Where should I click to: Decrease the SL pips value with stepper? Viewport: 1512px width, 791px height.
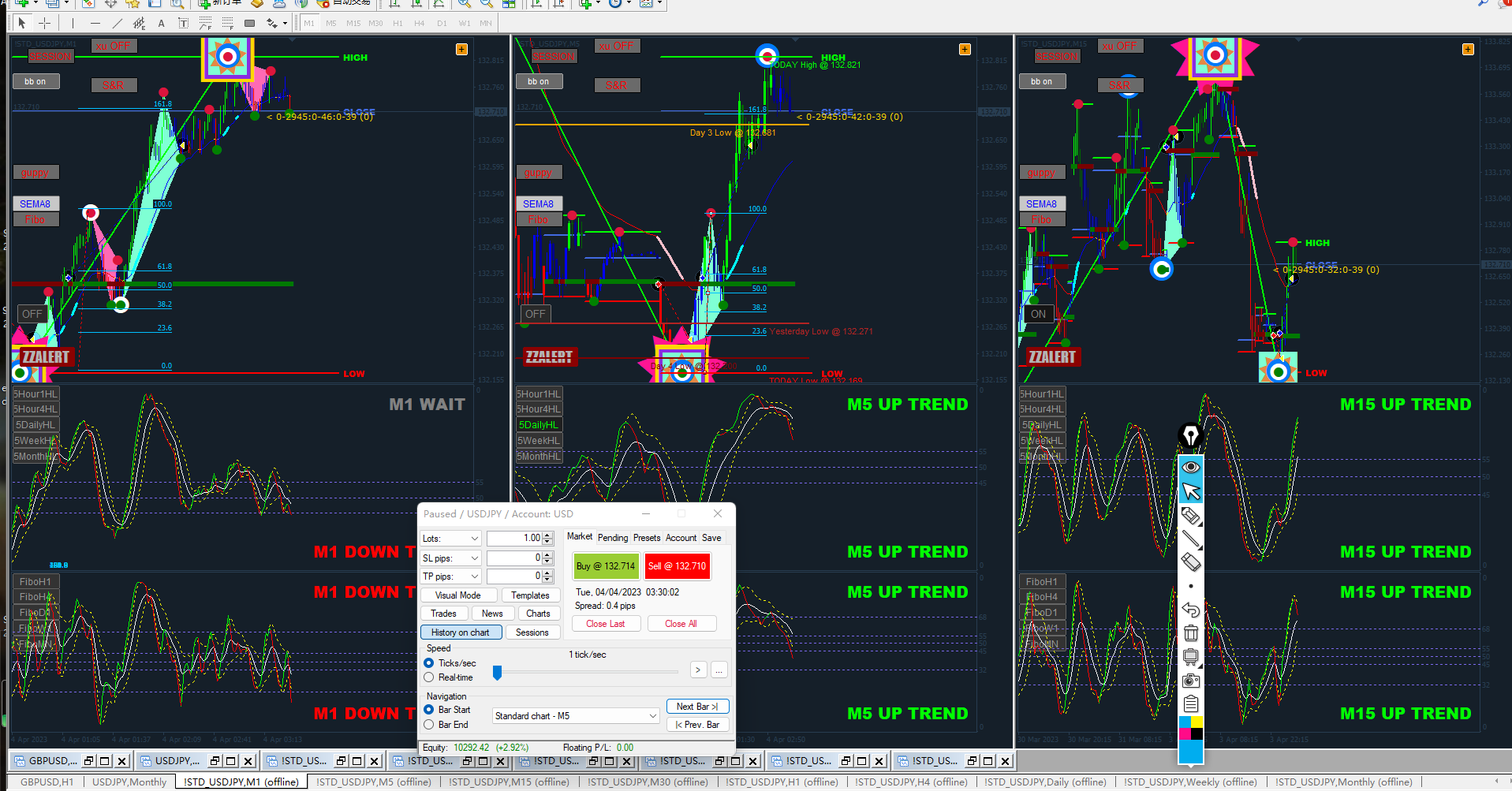(548, 561)
